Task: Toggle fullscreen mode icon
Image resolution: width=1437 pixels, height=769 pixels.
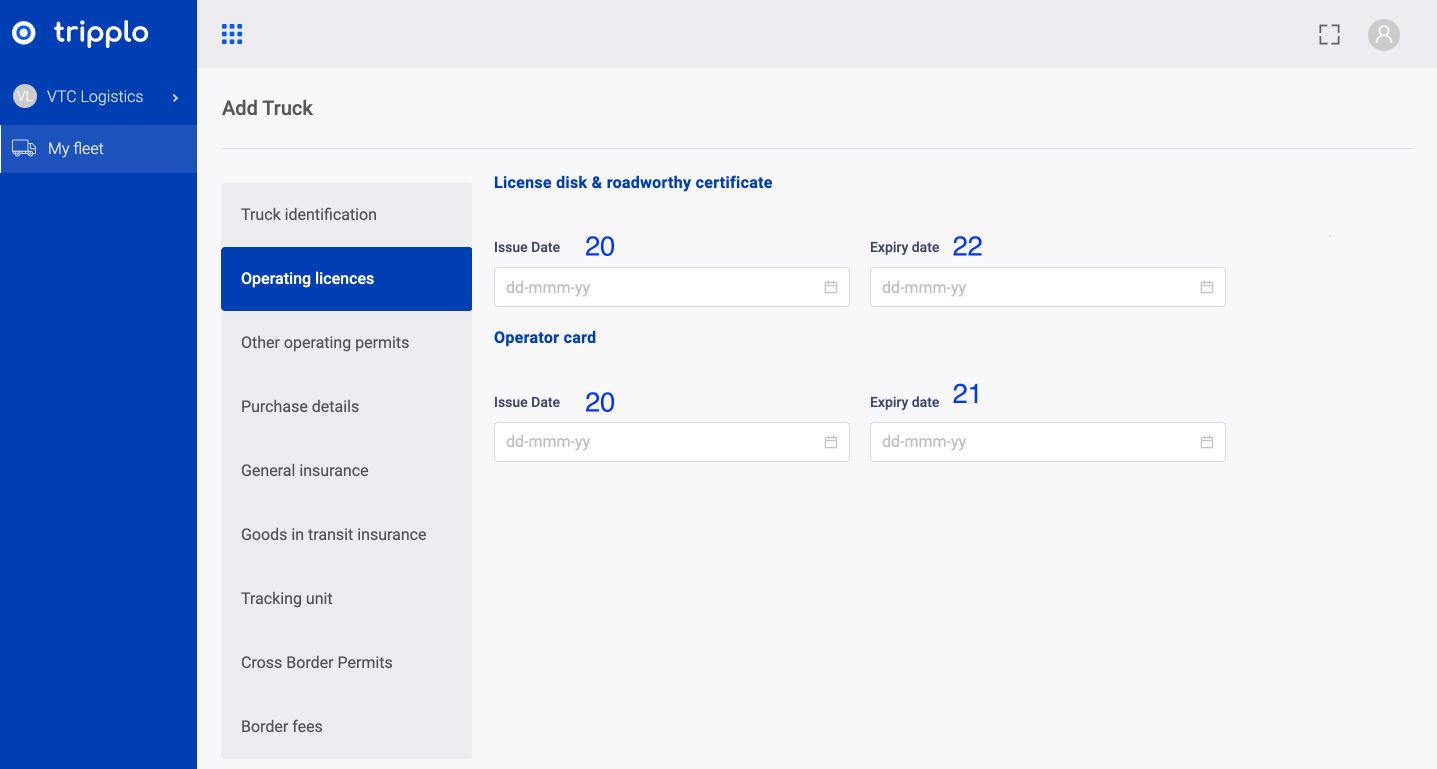Action: pos(1329,35)
